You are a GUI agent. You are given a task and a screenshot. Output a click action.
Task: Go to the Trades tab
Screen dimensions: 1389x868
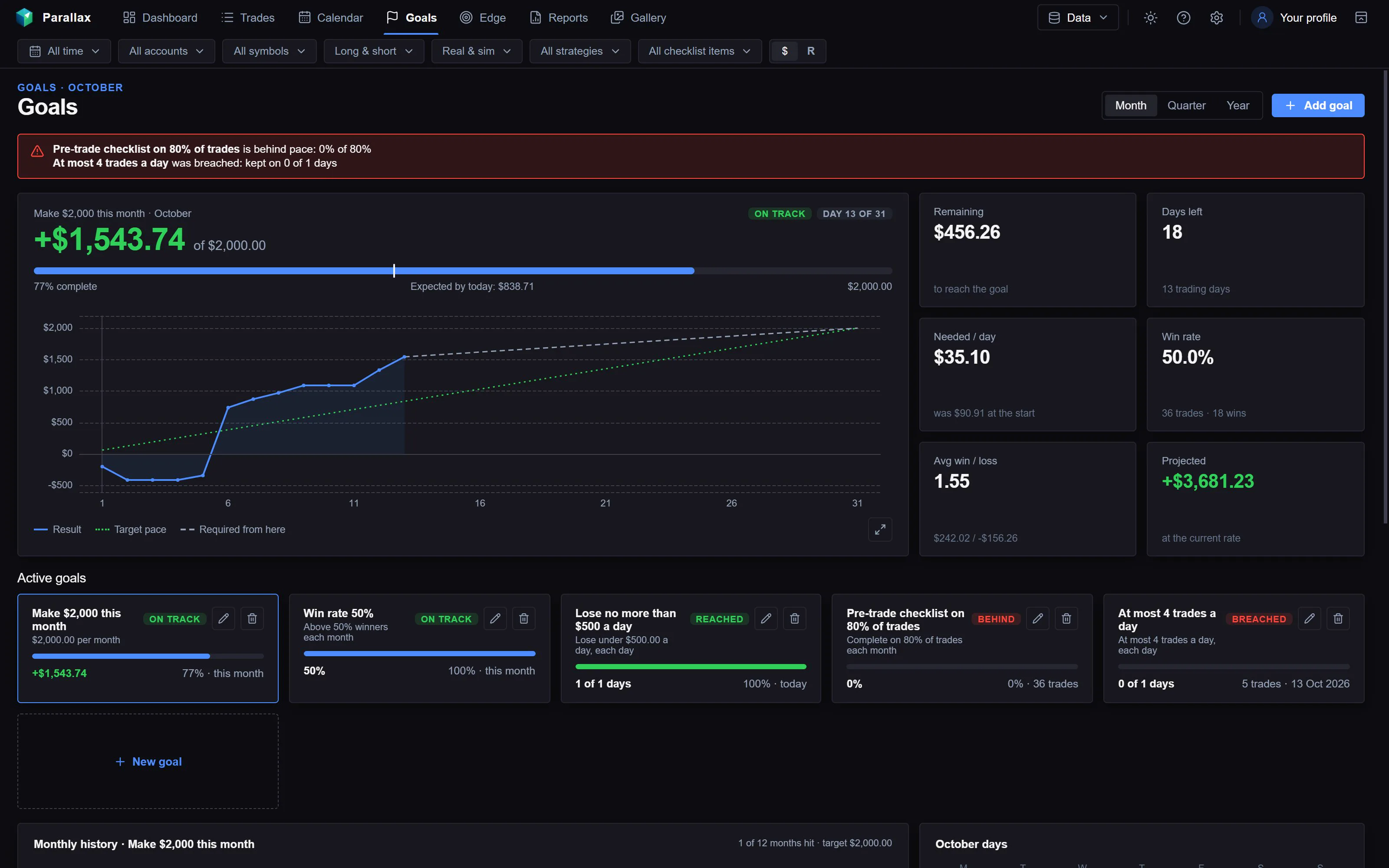point(248,18)
